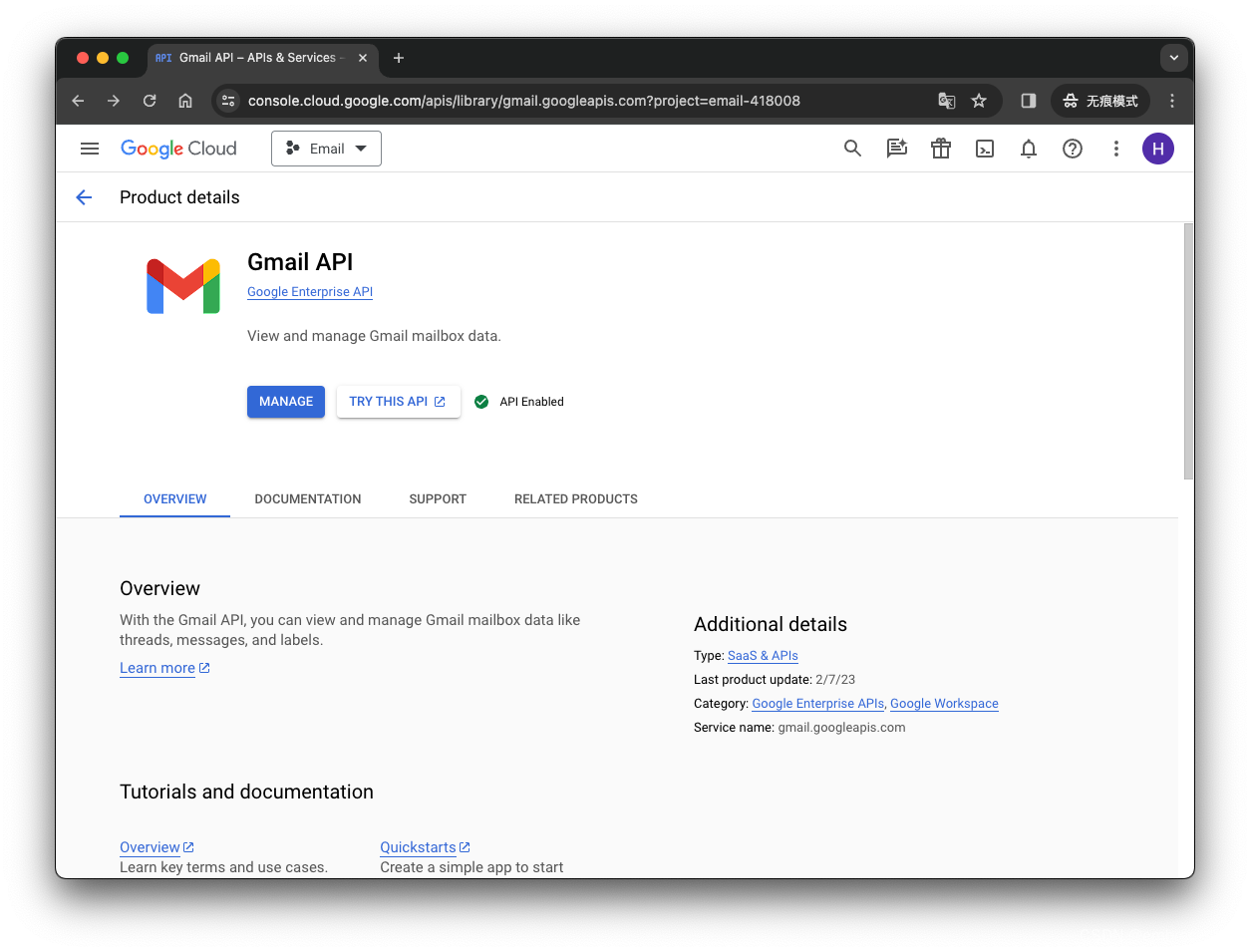
Task: Go back using Product details arrow
Action: (x=84, y=197)
